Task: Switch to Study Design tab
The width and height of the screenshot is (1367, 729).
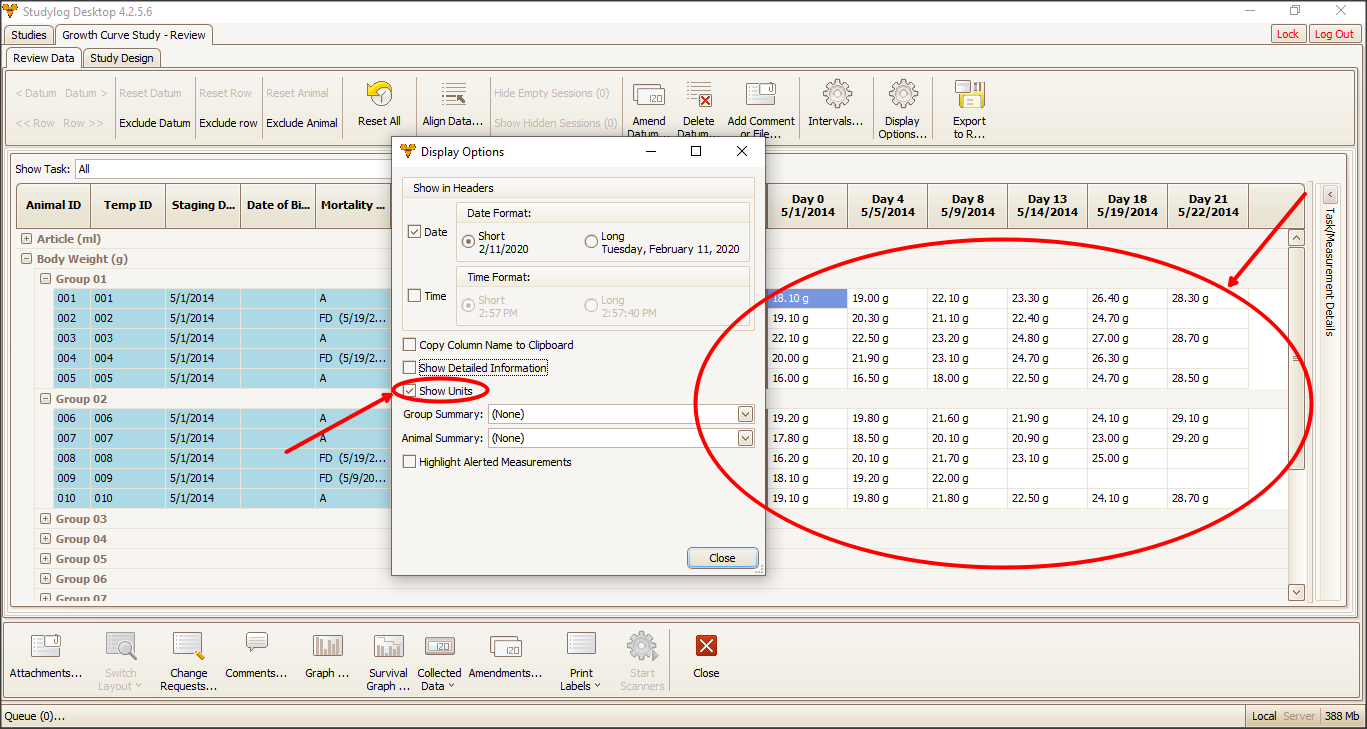Action: tap(122, 58)
